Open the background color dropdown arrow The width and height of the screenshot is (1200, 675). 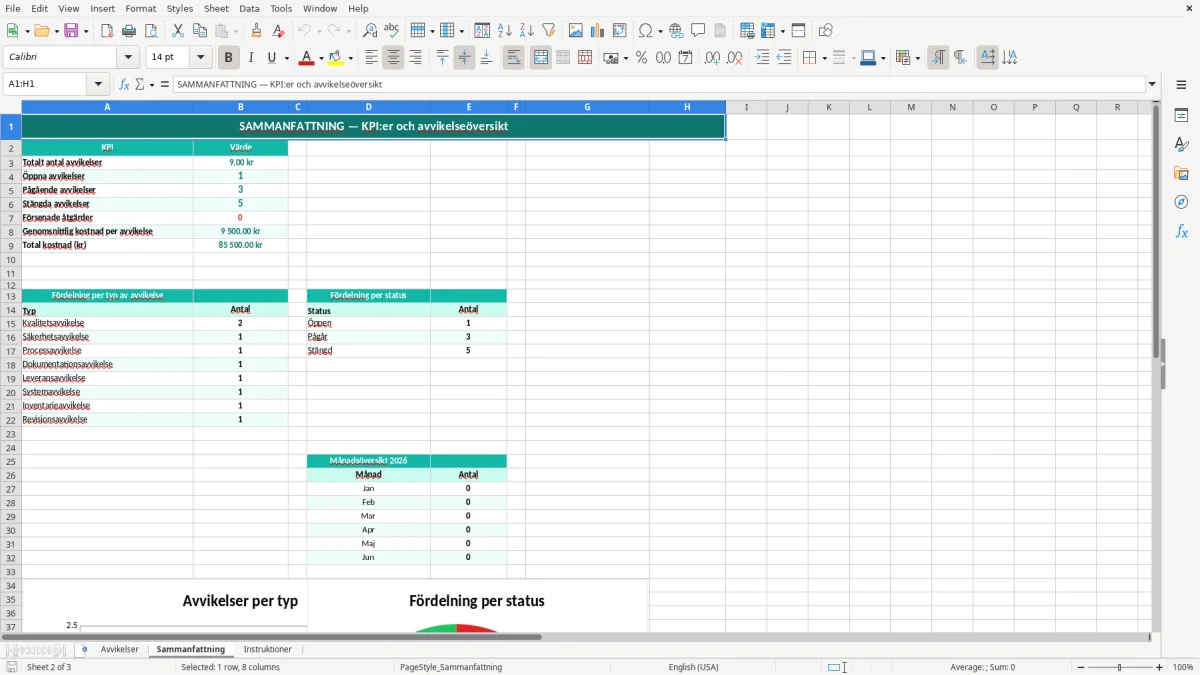pyautogui.click(x=352, y=58)
